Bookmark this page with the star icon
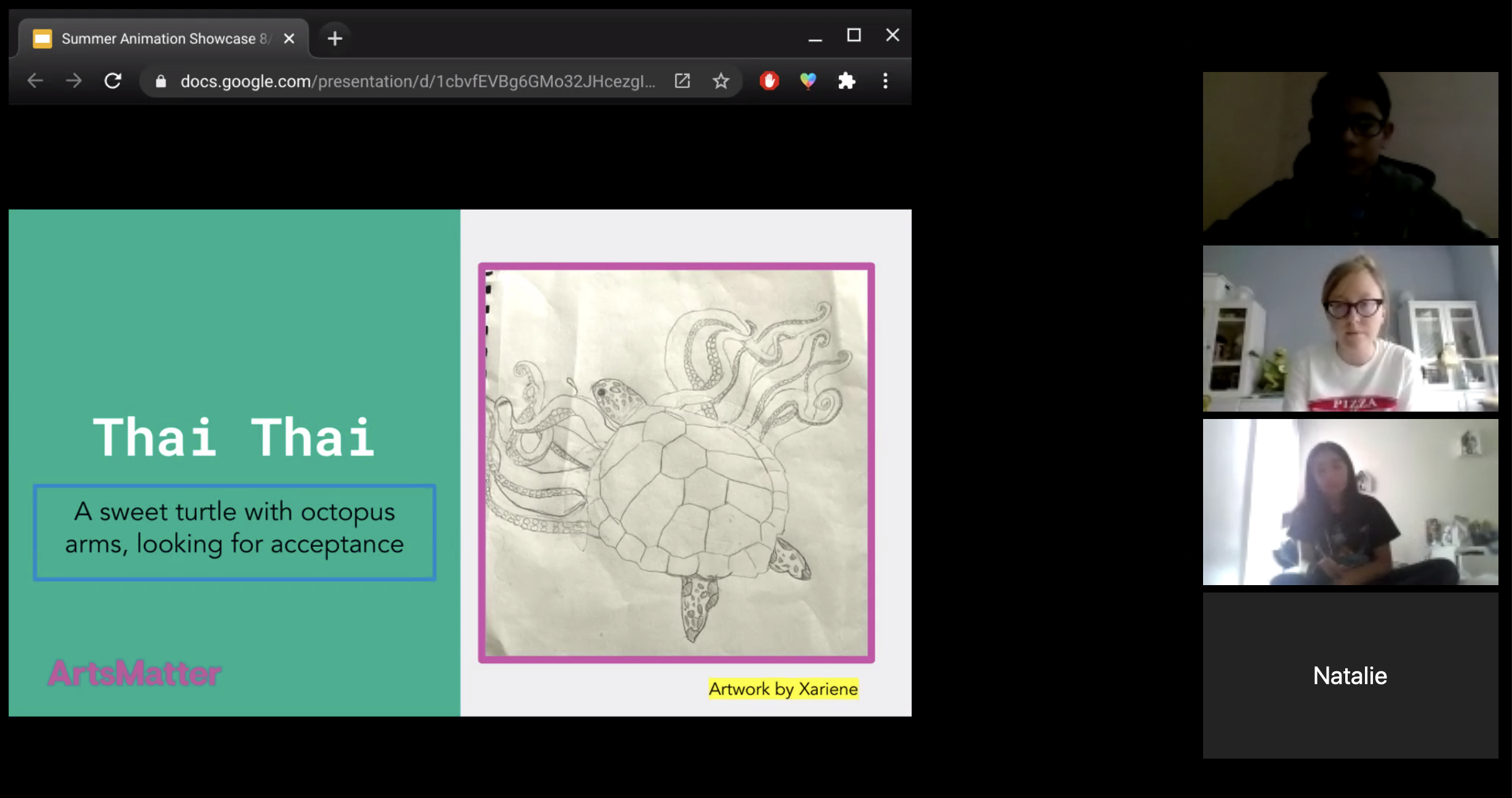Viewport: 1512px width, 798px height. (721, 81)
